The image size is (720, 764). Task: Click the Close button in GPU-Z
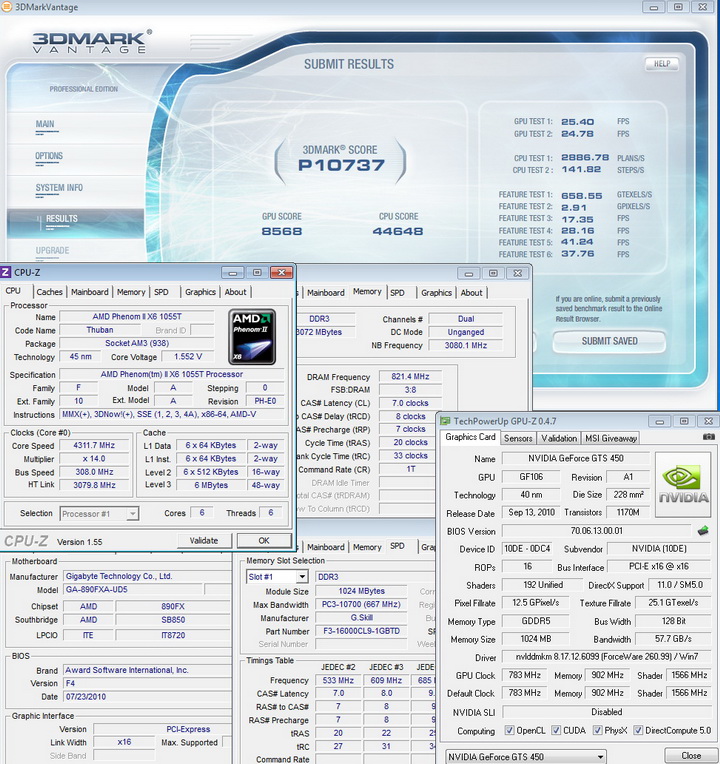691,756
